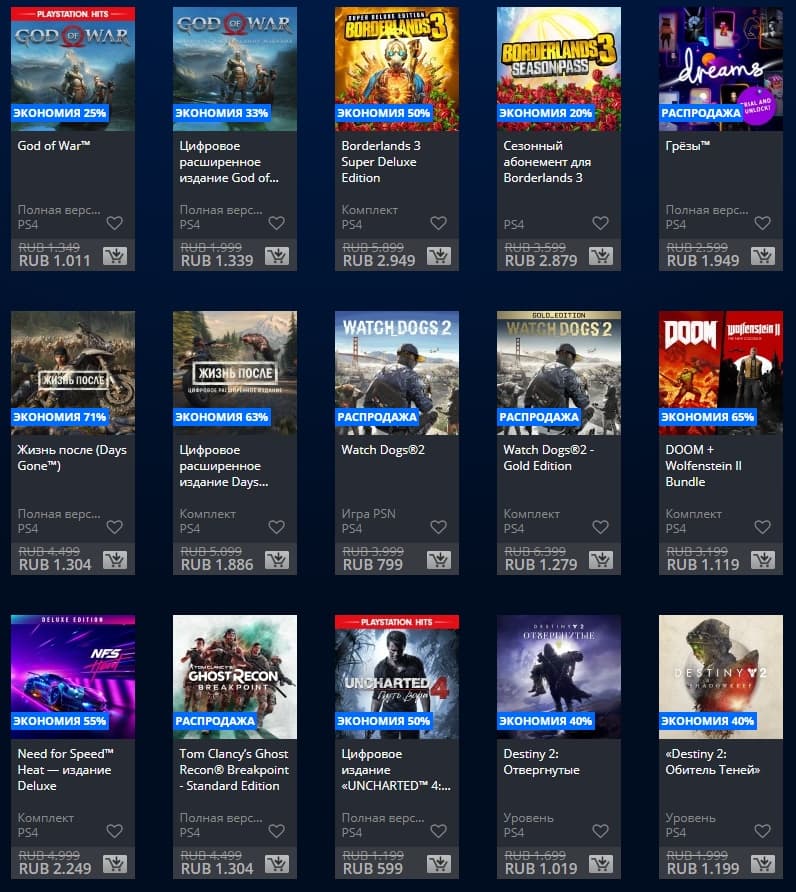The height and width of the screenshot is (892, 796).
Task: Wishlist Ghost Recon Breakpoint with heart
Action: (277, 831)
